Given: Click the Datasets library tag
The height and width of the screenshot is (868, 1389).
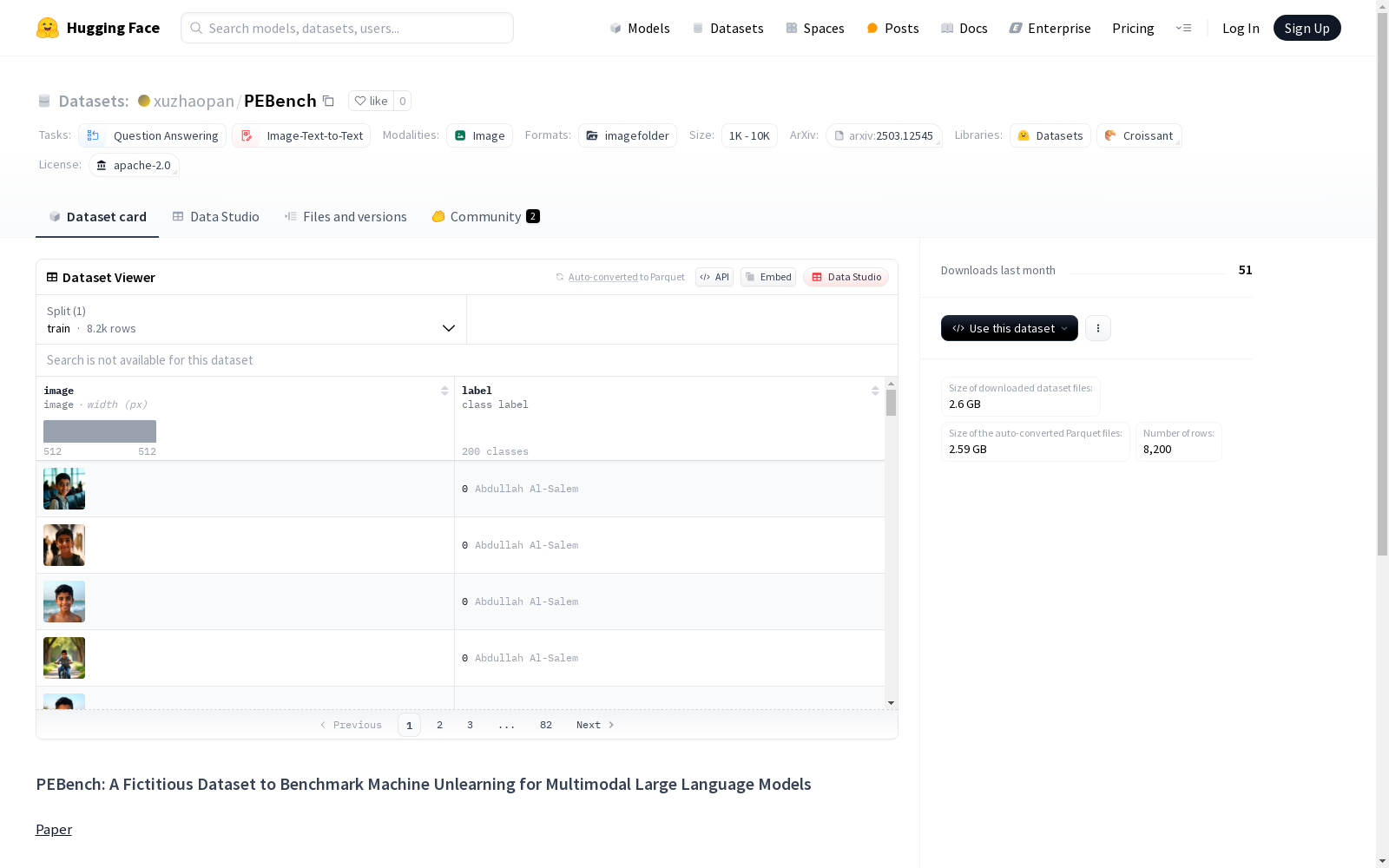Looking at the screenshot, I should 1050,135.
